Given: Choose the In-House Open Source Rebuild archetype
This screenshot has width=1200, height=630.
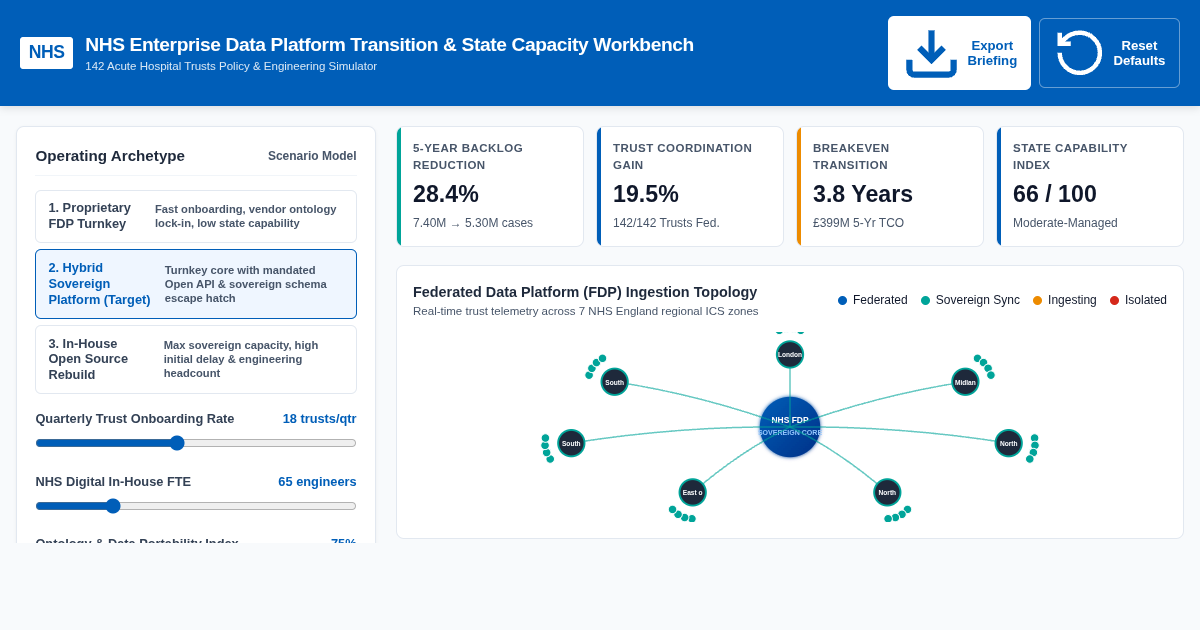Looking at the screenshot, I should (x=196, y=359).
